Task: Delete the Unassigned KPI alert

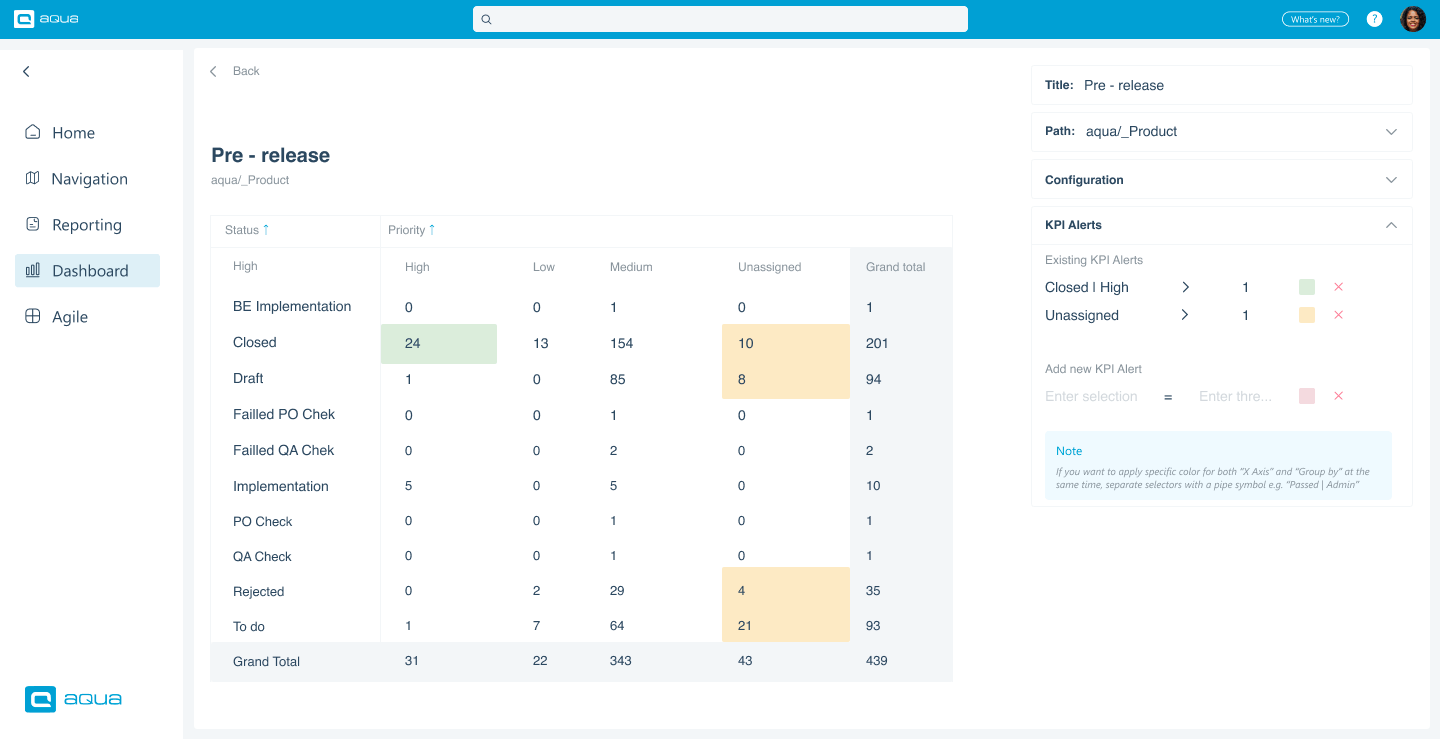Action: (x=1339, y=315)
